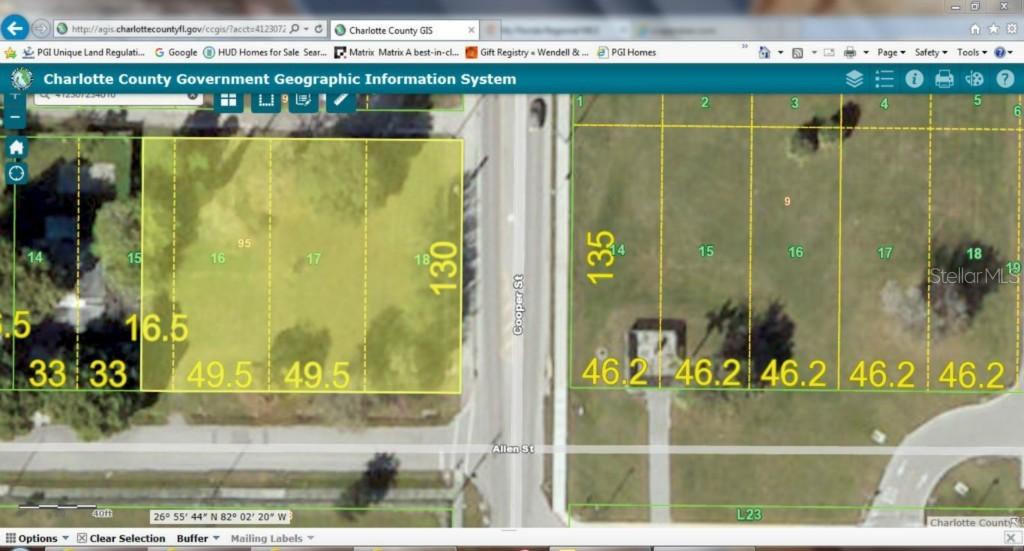The height and width of the screenshot is (551, 1024).
Task: Click the command bar Home house icon
Action: 764,52
